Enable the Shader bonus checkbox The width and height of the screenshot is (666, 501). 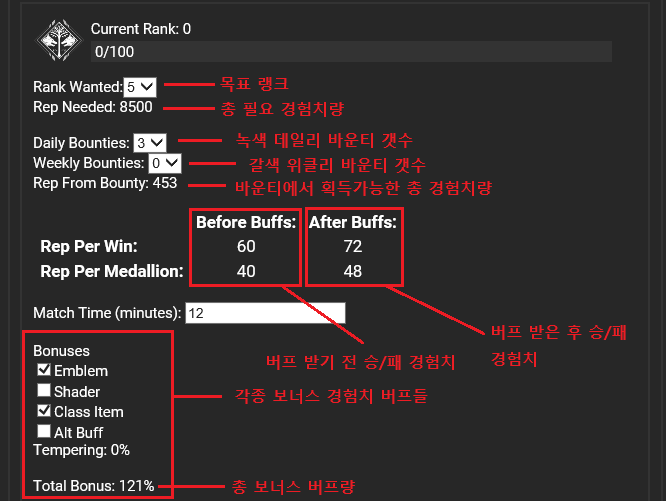coord(44,390)
